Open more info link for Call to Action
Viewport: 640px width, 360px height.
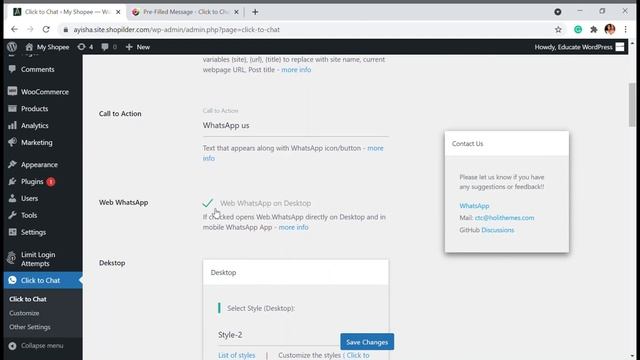(x=375, y=148)
